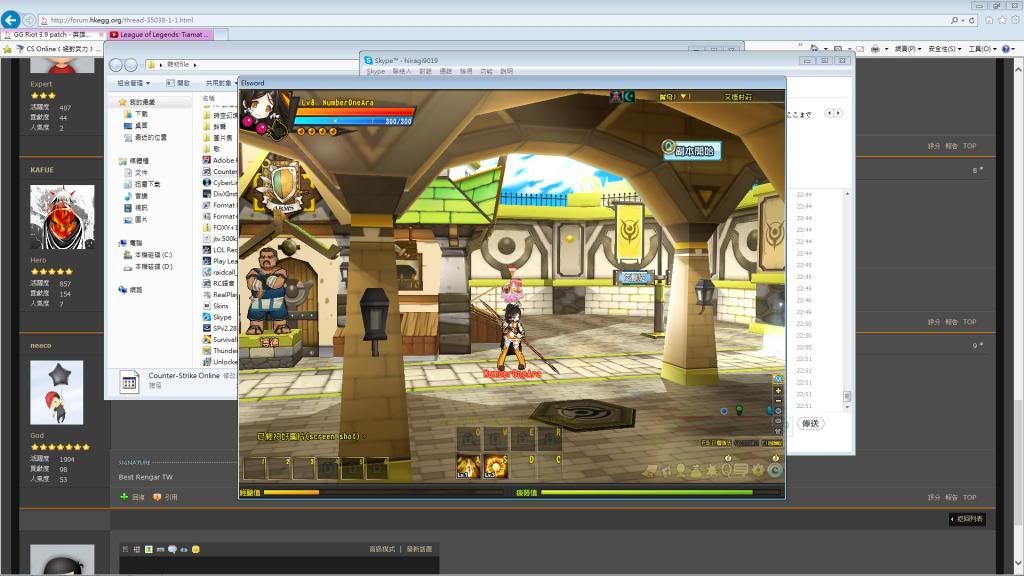The image size is (1024, 576).
Task: Click TOP link in KAFUE's post
Action: point(969,321)
